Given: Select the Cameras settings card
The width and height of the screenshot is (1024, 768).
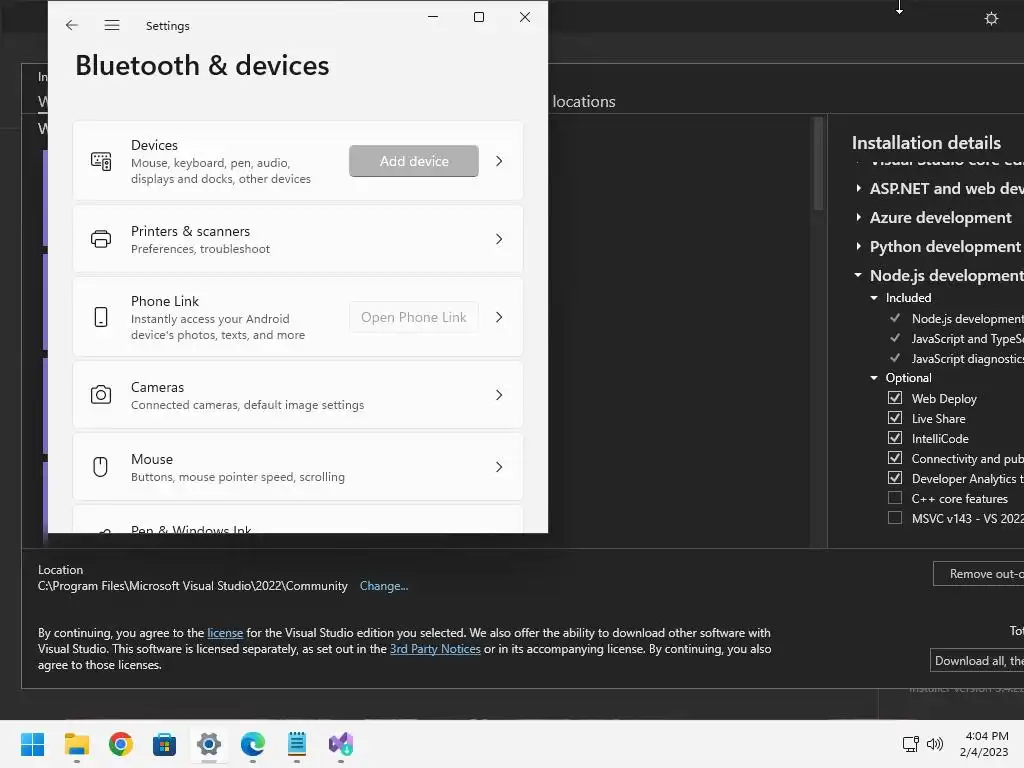Looking at the screenshot, I should [x=298, y=395].
